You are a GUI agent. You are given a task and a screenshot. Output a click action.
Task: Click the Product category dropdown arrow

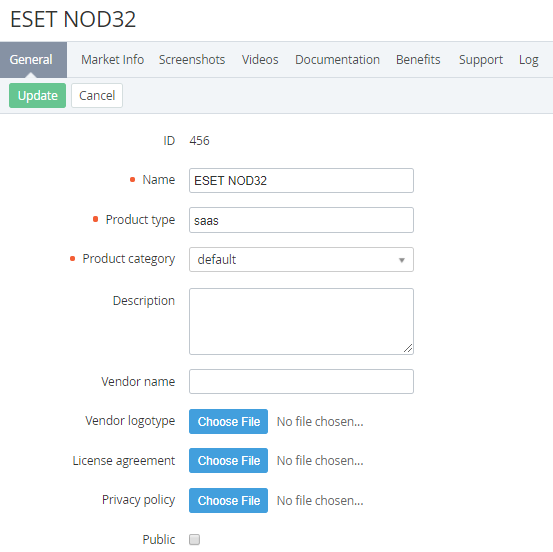[x=401, y=260]
